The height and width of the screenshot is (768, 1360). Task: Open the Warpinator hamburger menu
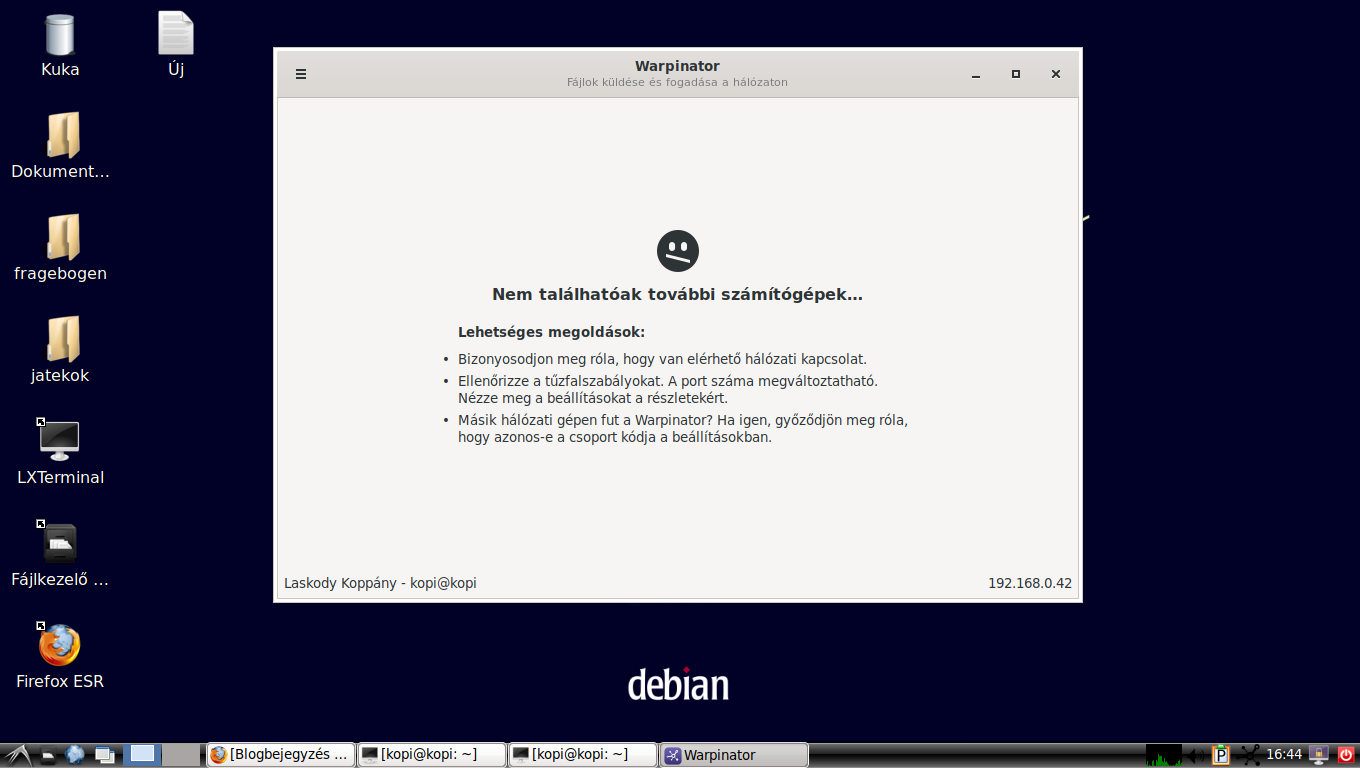(301, 74)
